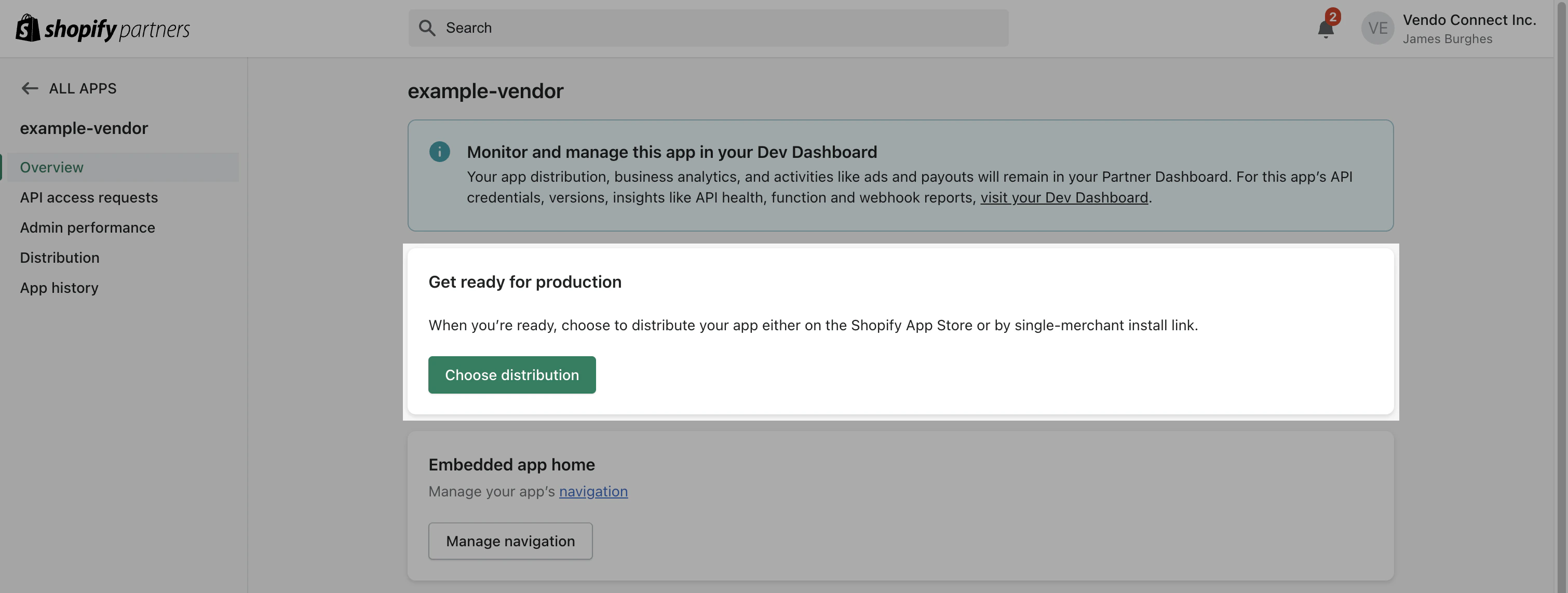This screenshot has width=1568, height=593.
Task: Open notifications bell with 2 alerts
Action: tap(1326, 28)
